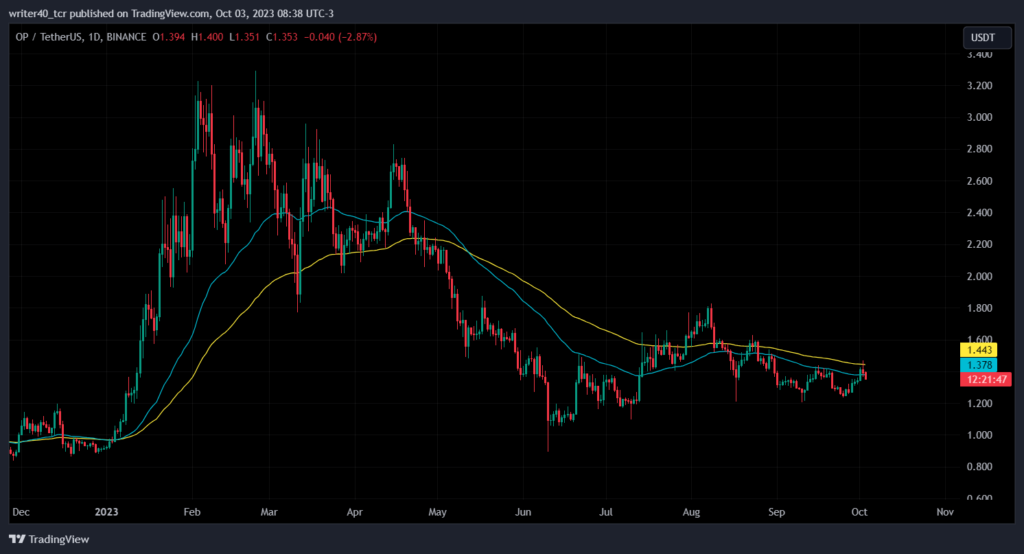Click the 1.000 price axis label
This screenshot has width=1024, height=554.
(979, 435)
